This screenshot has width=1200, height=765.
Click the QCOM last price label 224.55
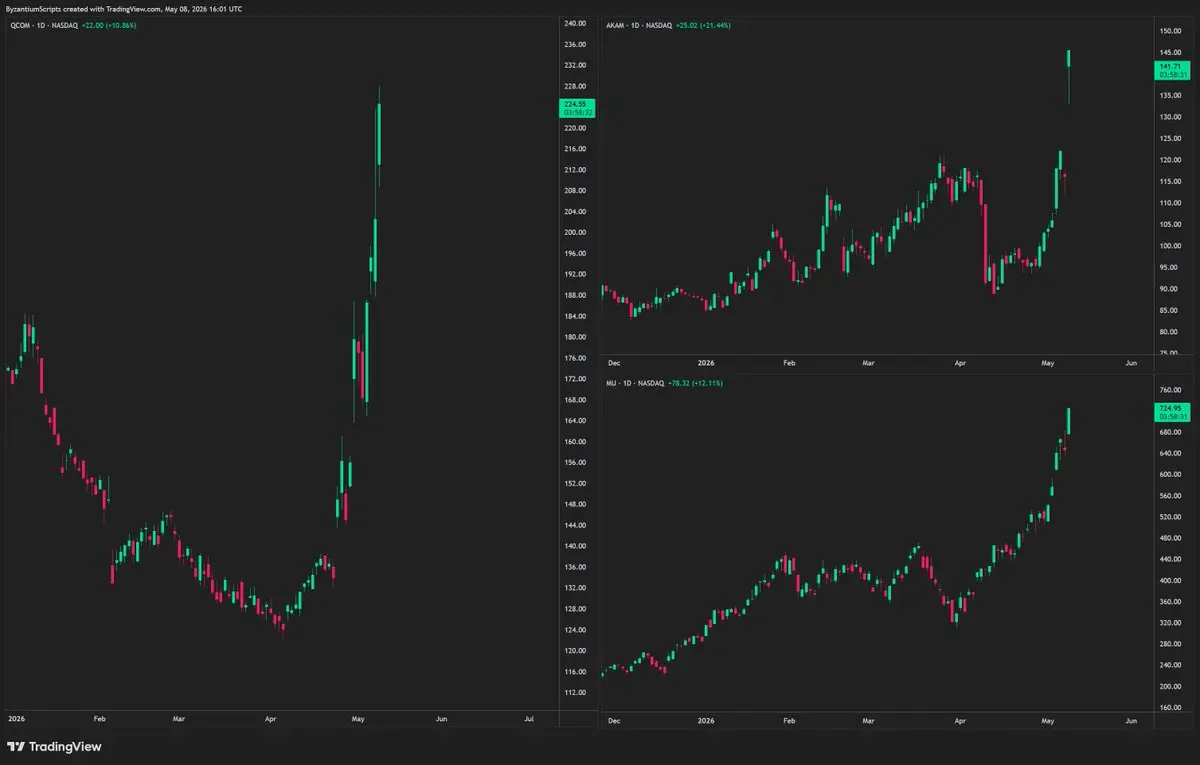click(578, 108)
